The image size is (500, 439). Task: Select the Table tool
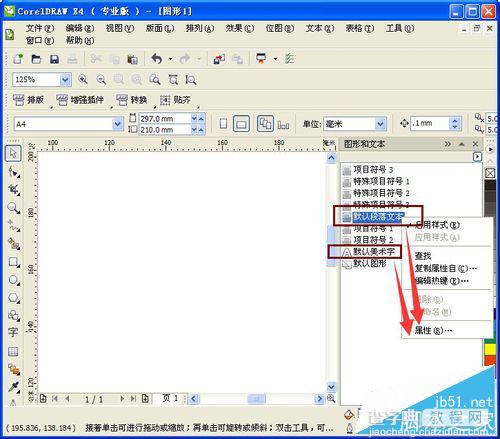tap(13, 351)
